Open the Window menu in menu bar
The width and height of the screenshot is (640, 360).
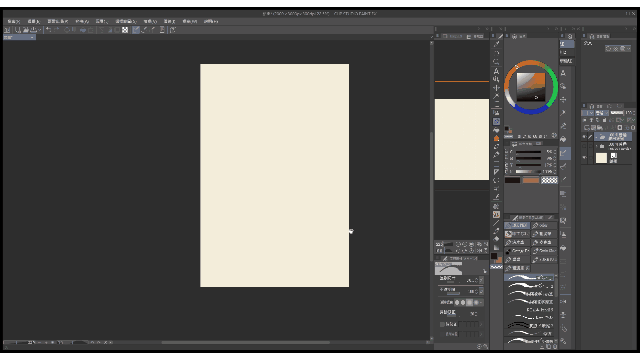(x=190, y=21)
